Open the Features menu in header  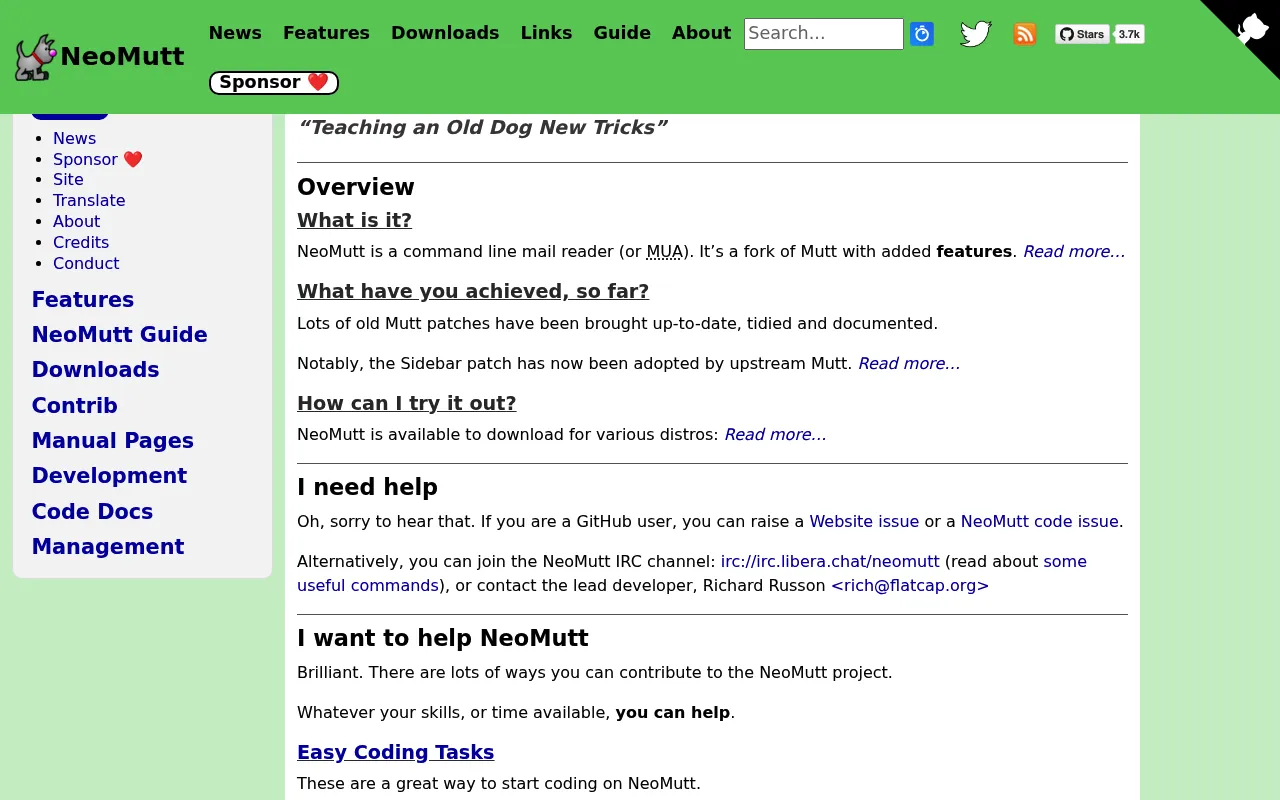pyautogui.click(x=326, y=33)
